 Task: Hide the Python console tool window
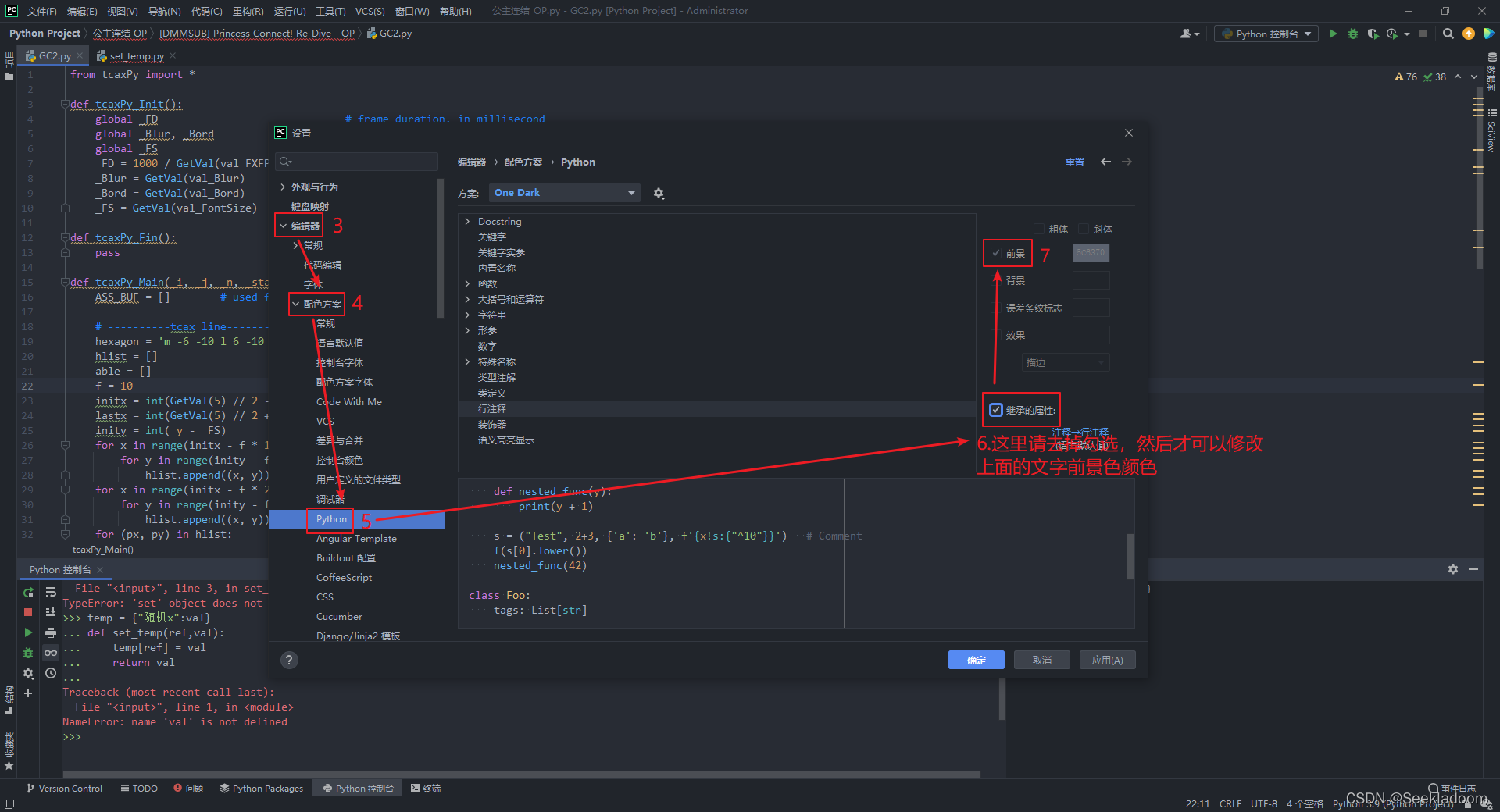point(1473,569)
